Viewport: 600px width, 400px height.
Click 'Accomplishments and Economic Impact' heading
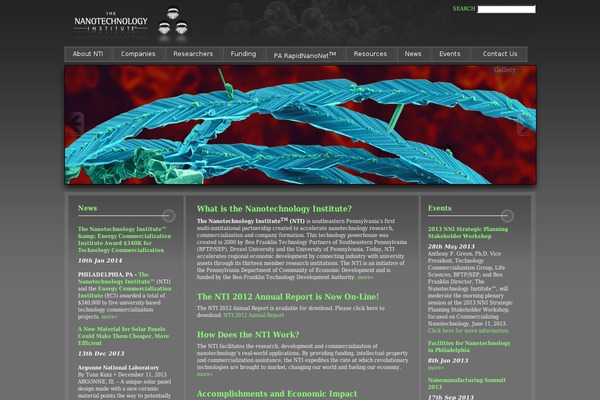(277, 394)
